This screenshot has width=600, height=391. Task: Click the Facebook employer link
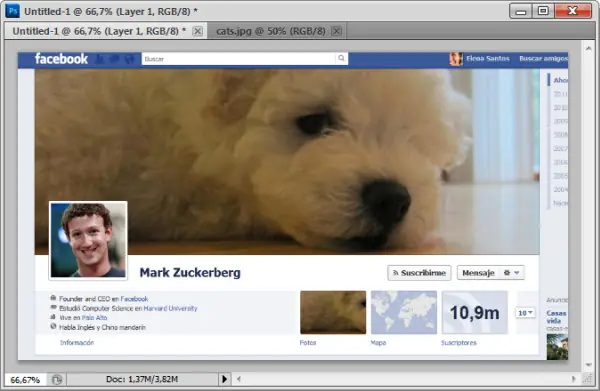pos(134,299)
